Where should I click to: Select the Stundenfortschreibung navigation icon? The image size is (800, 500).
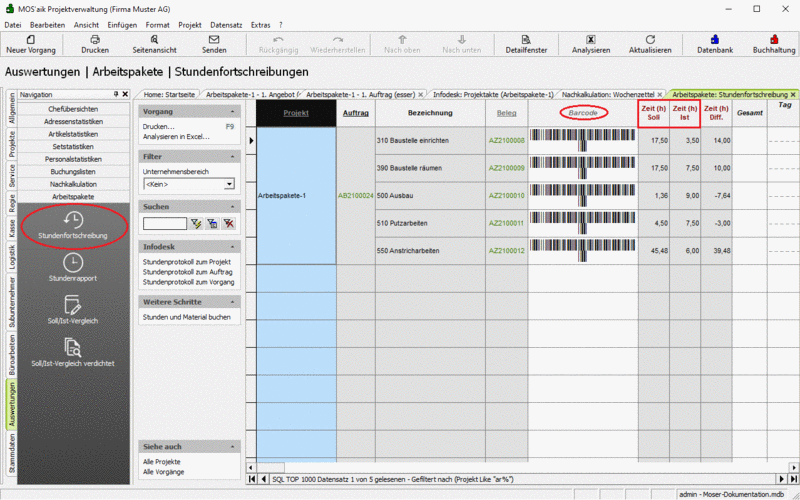pos(73,226)
